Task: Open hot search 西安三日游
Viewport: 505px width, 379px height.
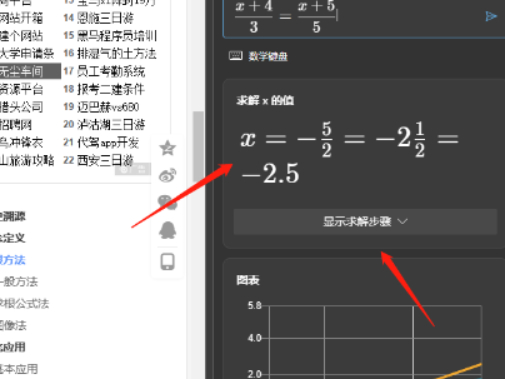Action: 105,160
